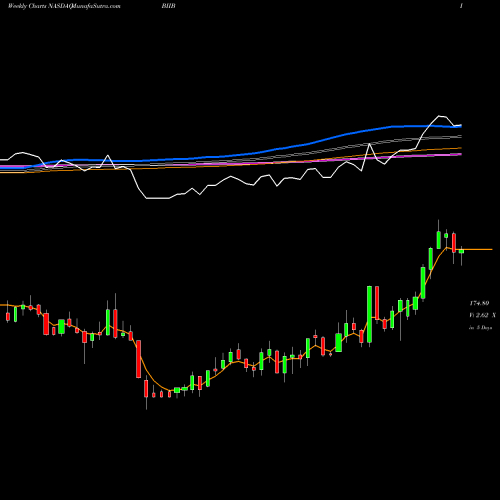Click the 174.89 price value

point(479,303)
